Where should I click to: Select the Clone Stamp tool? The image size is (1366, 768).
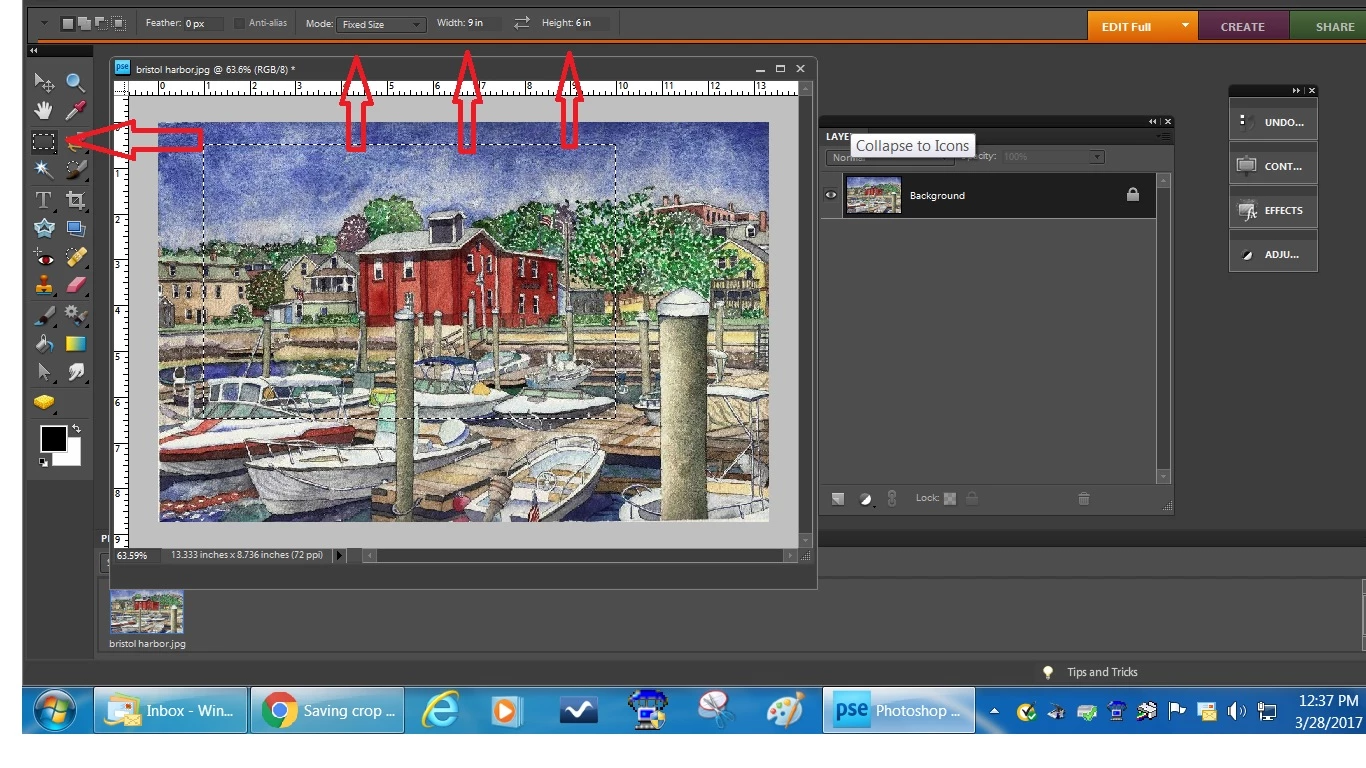44,286
